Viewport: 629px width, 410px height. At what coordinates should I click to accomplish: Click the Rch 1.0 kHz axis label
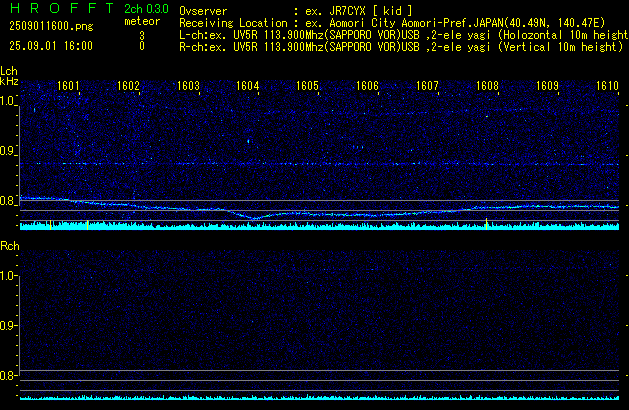pyautogui.click(x=8, y=276)
